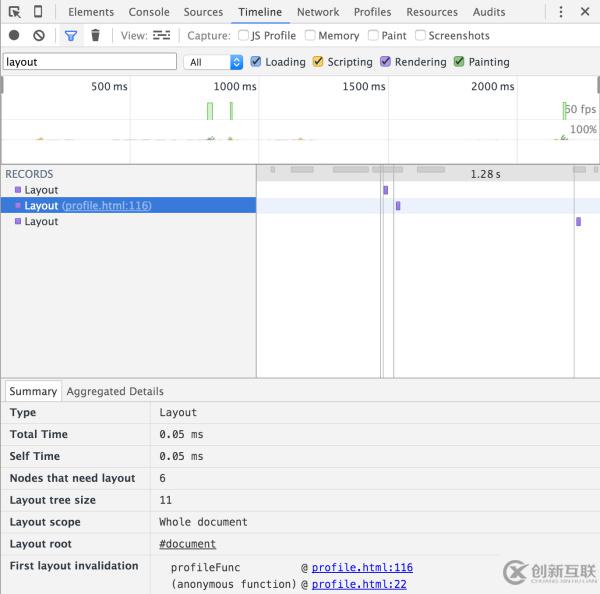Uncheck the Painting filter
Screen dimensions: 600x594
(459, 62)
